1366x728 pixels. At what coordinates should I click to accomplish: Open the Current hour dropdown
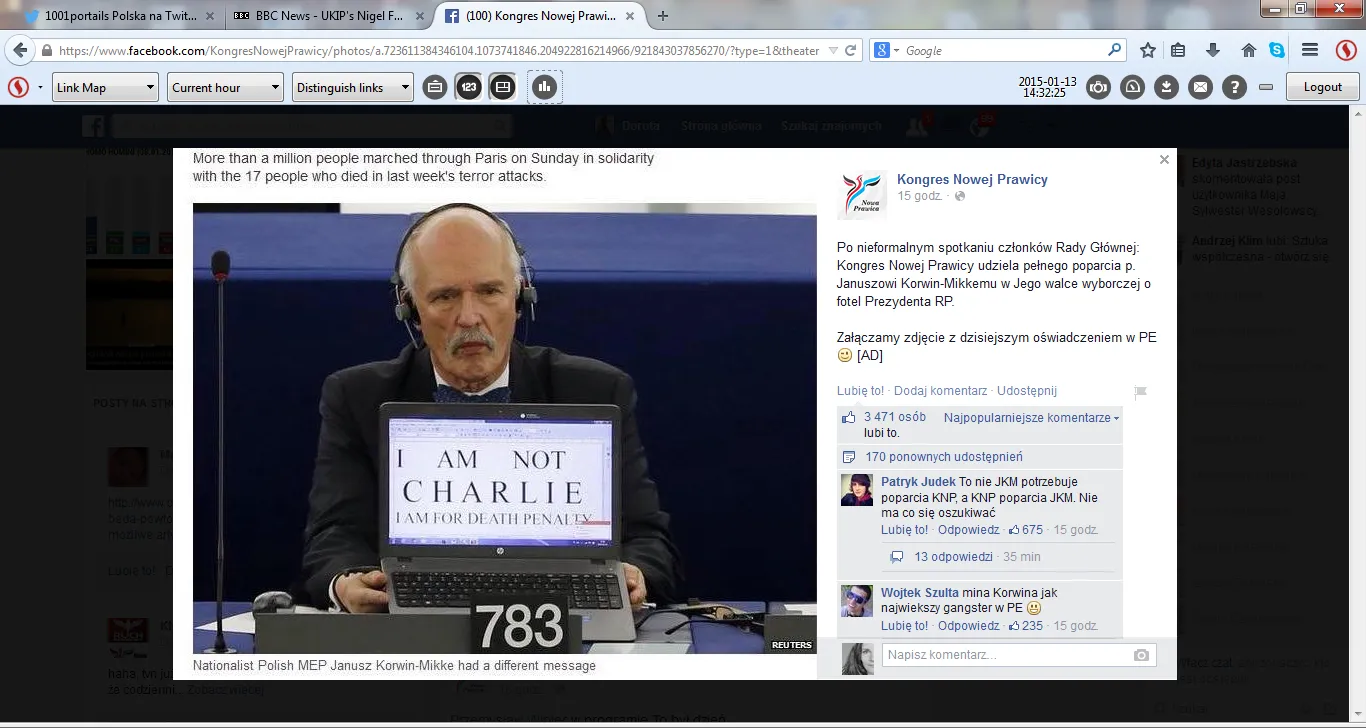click(224, 87)
